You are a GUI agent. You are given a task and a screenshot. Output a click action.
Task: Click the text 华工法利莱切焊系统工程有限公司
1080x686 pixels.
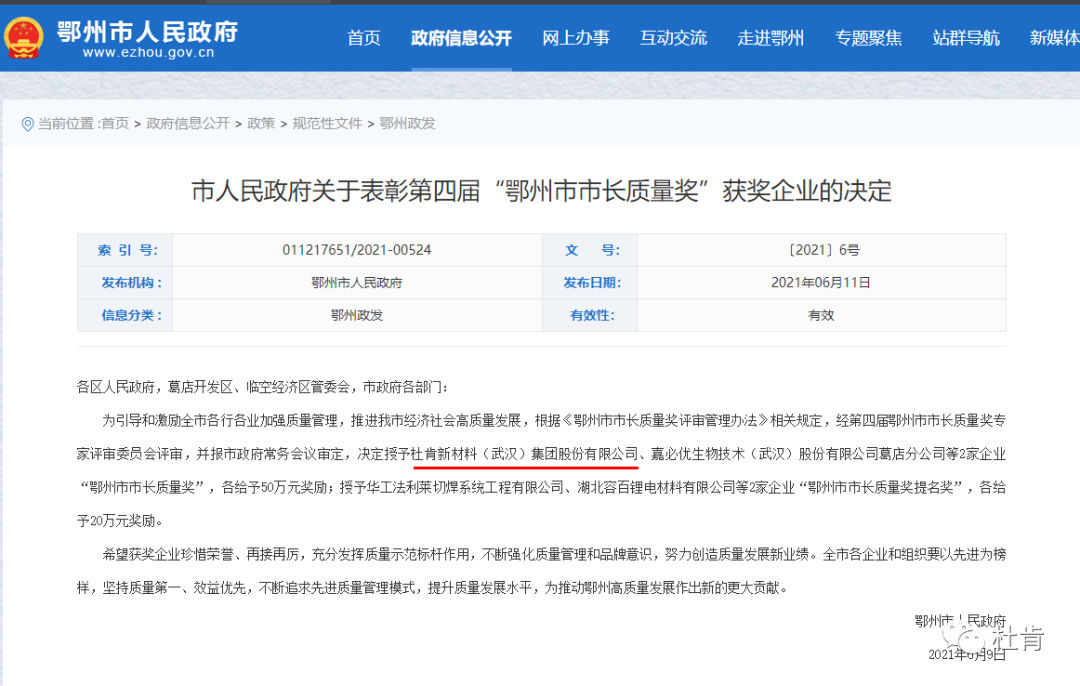point(465,488)
